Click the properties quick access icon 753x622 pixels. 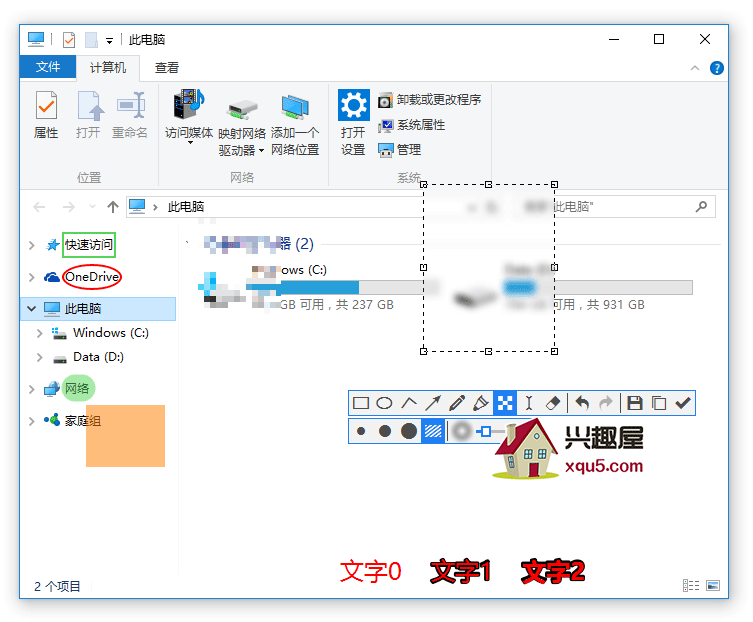pyautogui.click(x=69, y=40)
